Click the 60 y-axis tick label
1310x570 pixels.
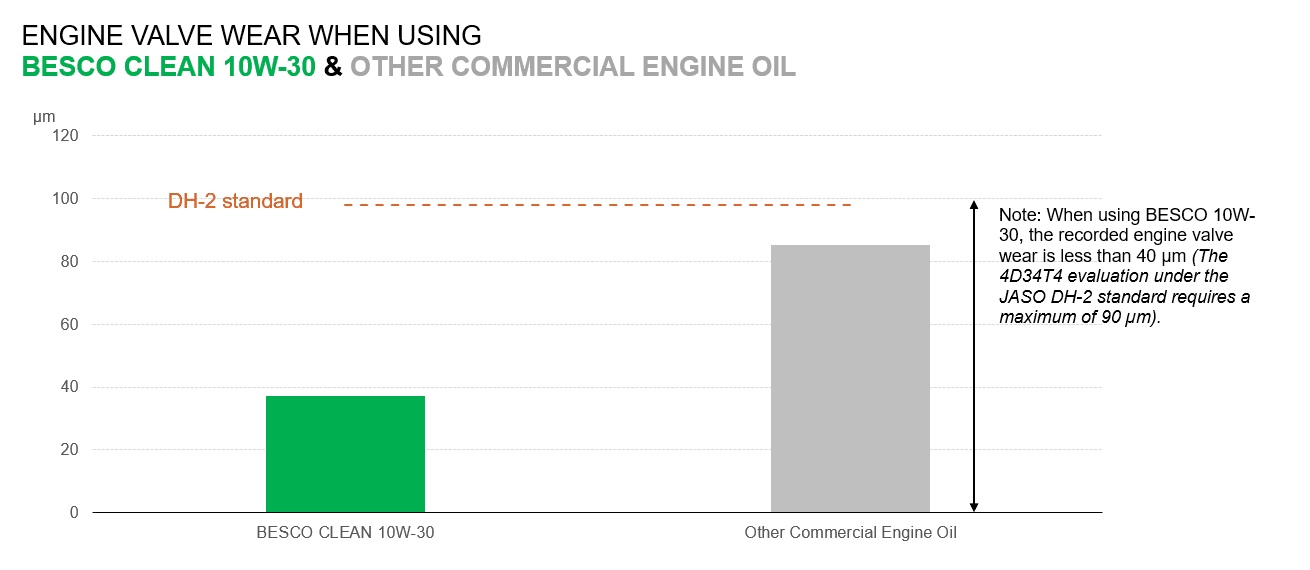(70, 325)
